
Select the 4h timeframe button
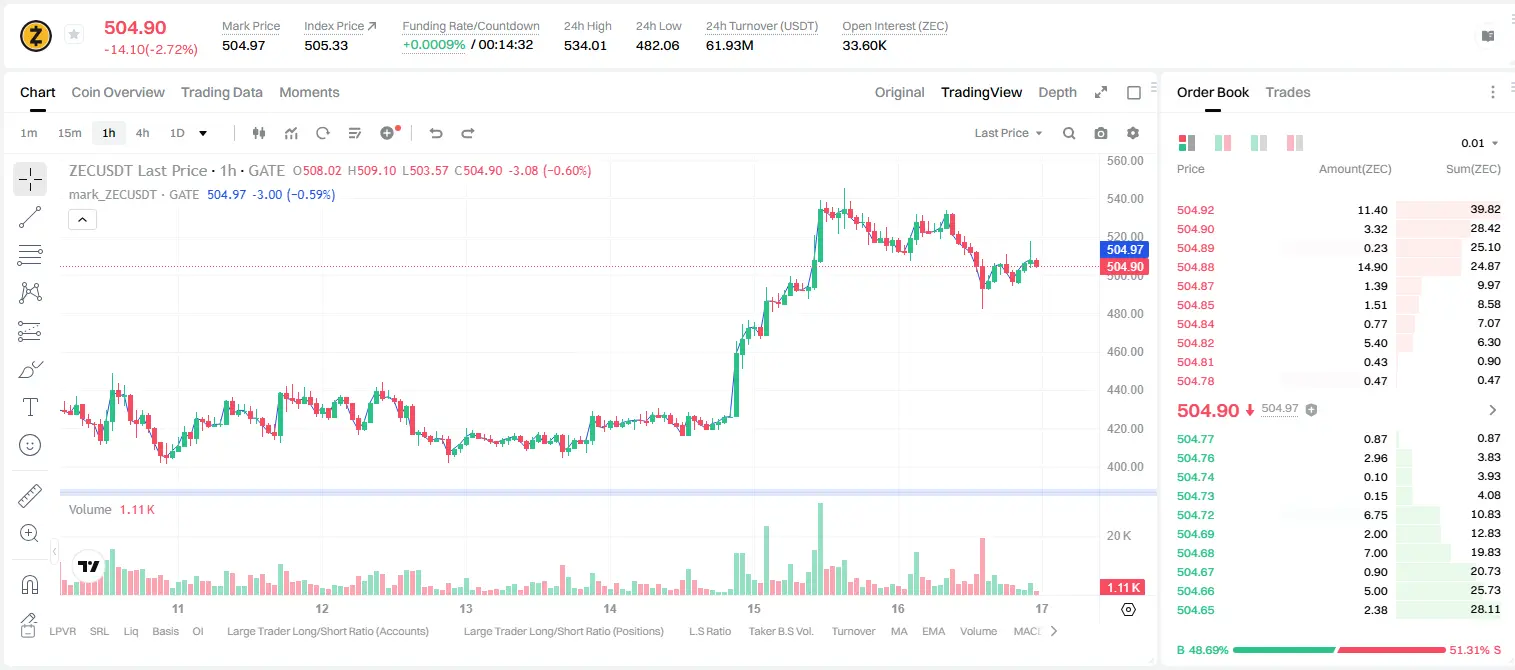143,133
